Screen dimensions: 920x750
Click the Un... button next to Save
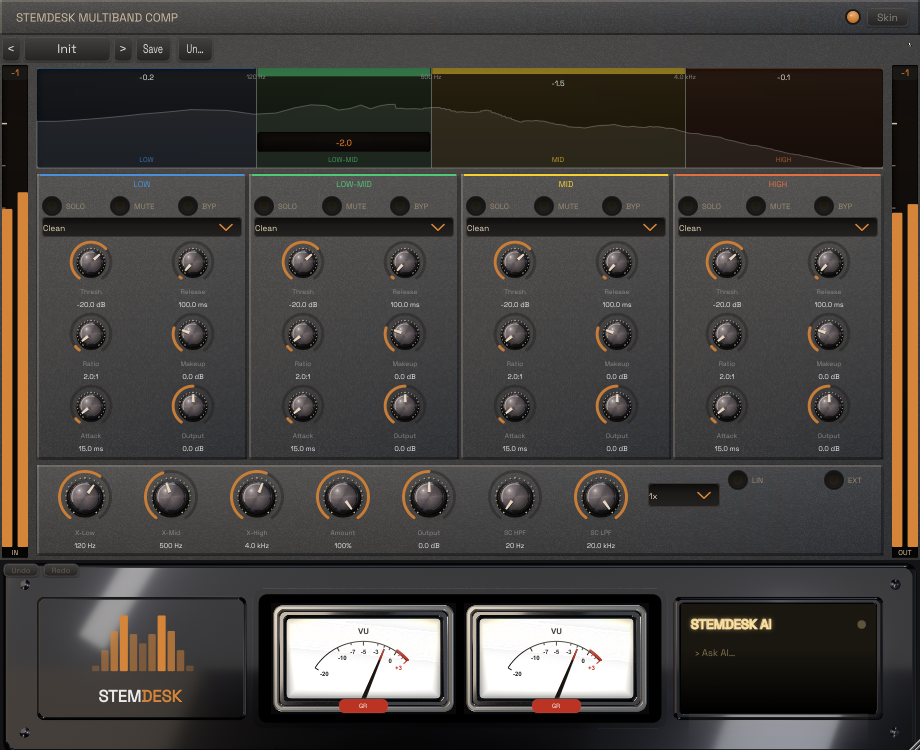[195, 49]
